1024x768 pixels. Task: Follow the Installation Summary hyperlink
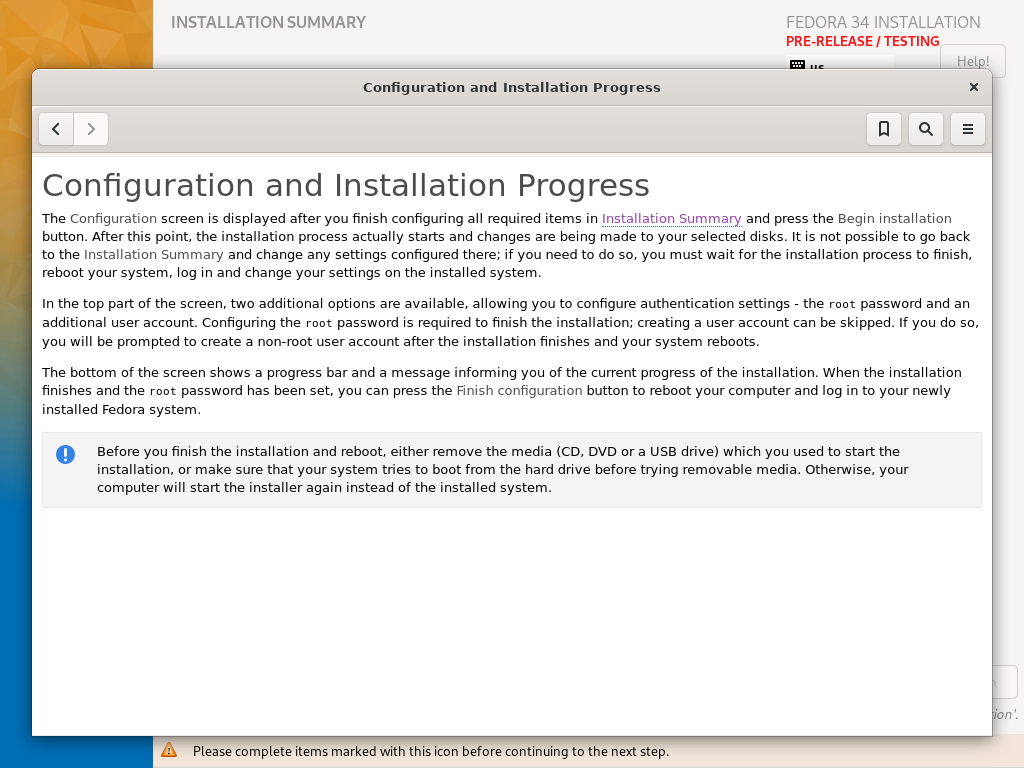tap(671, 218)
